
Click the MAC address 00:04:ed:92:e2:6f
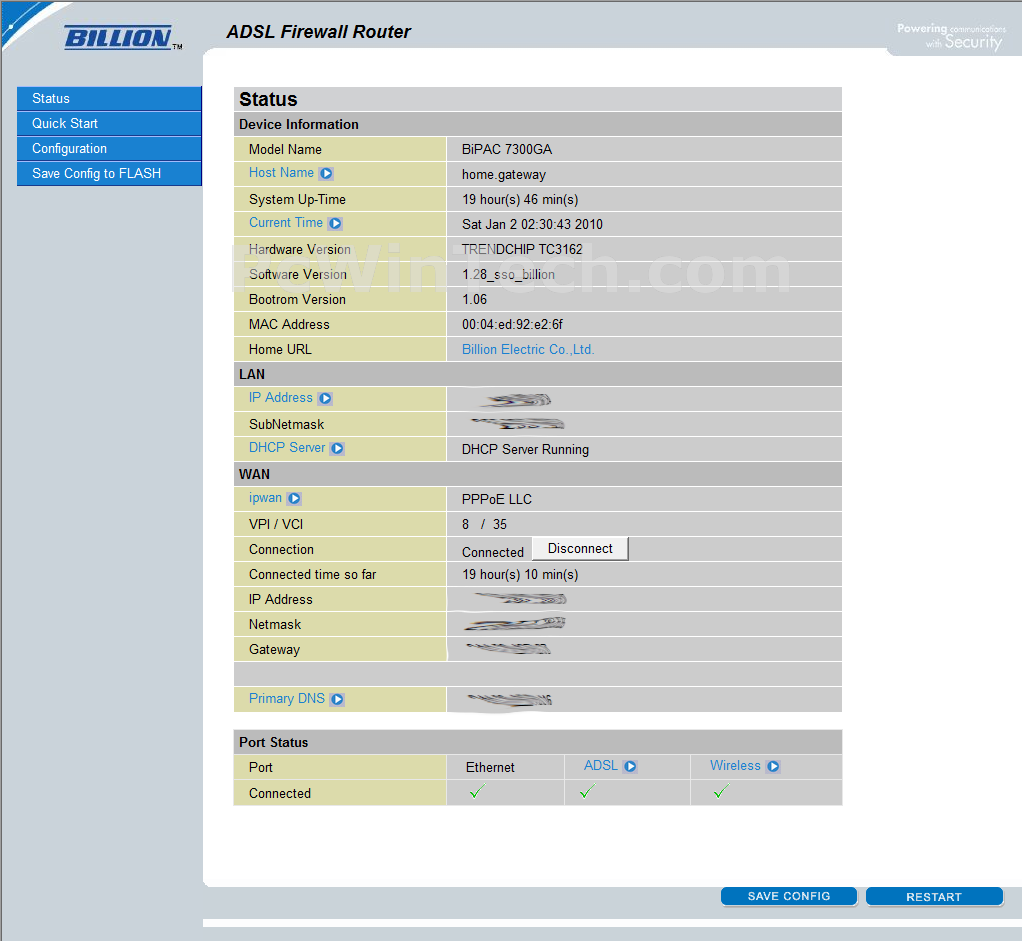[x=512, y=325]
